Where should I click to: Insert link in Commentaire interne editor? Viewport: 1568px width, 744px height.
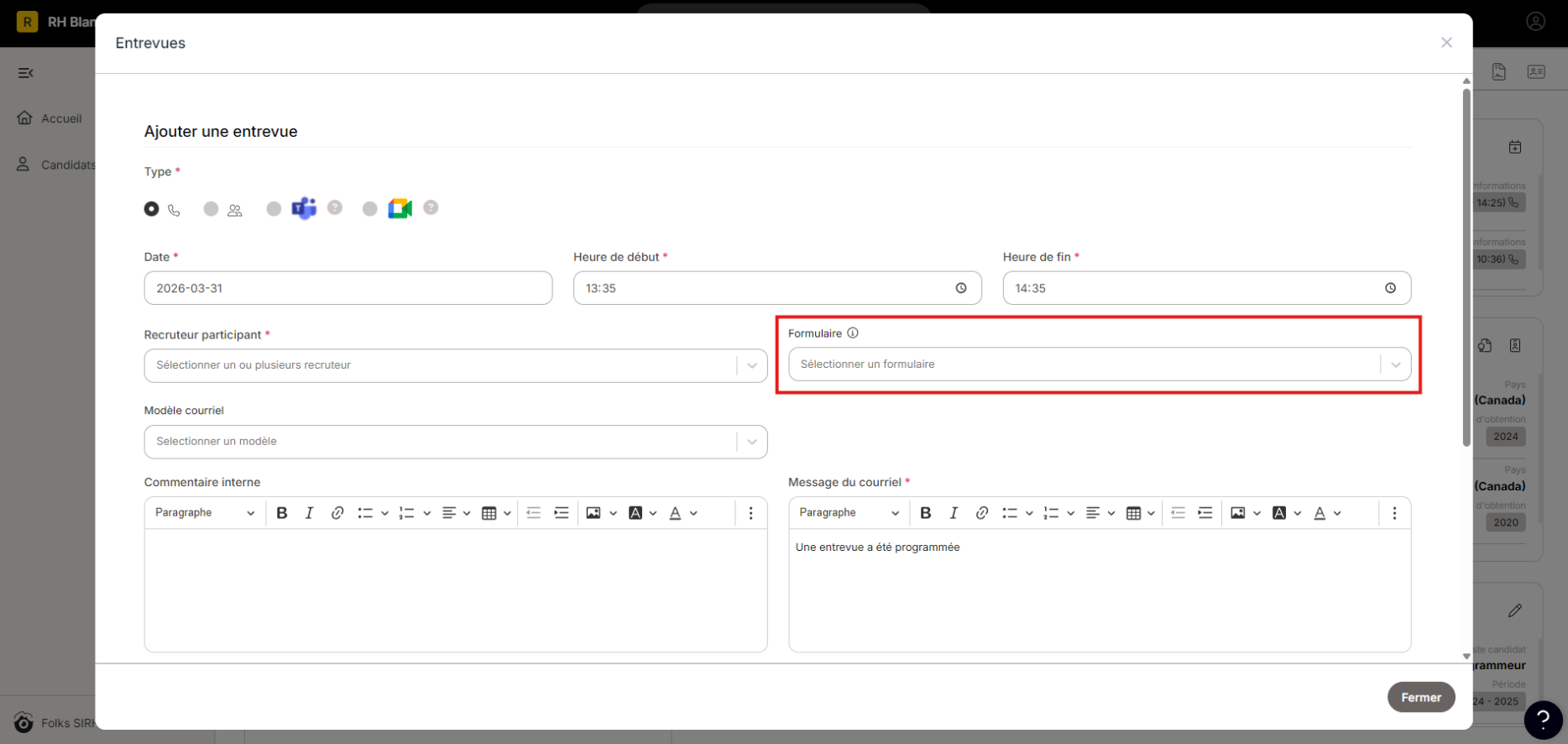click(337, 513)
